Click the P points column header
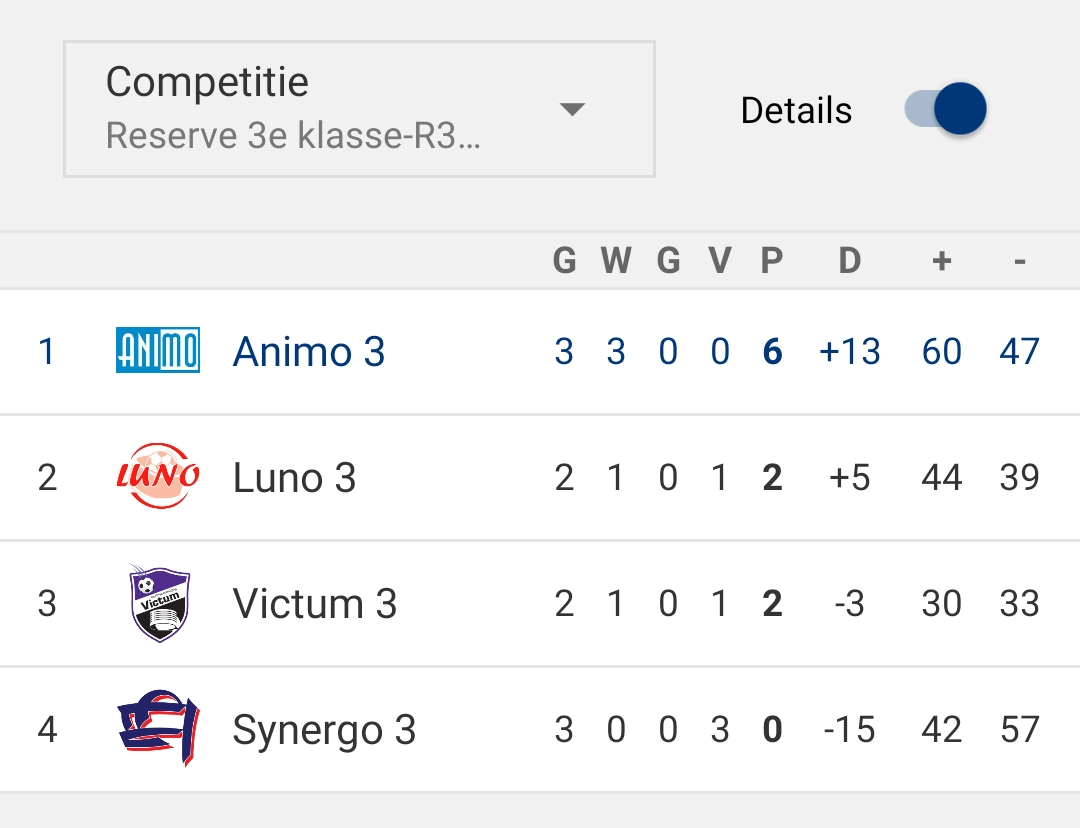Viewport: 1080px width, 828px height. (x=772, y=260)
